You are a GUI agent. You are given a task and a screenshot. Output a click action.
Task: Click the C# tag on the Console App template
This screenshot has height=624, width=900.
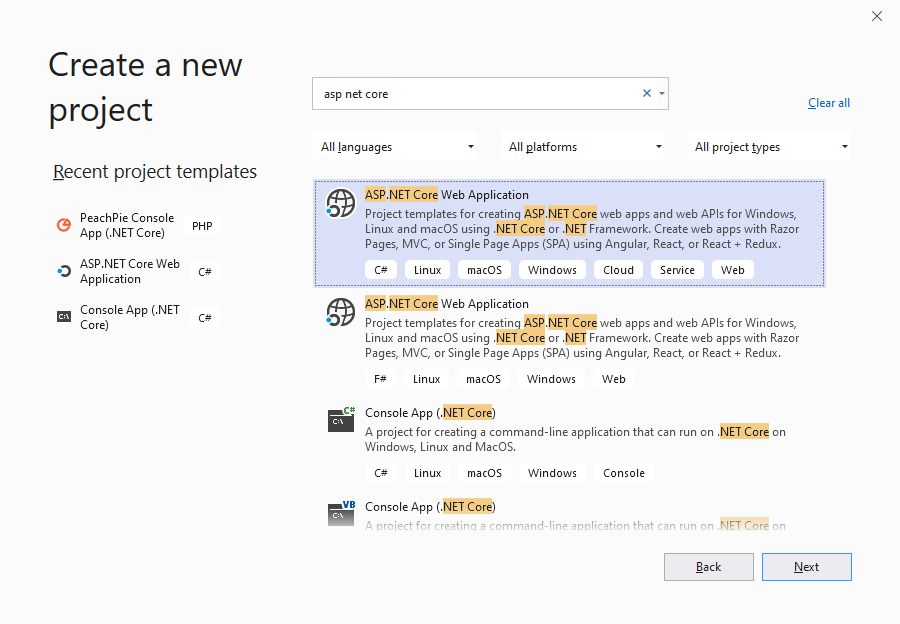pyautogui.click(x=381, y=473)
